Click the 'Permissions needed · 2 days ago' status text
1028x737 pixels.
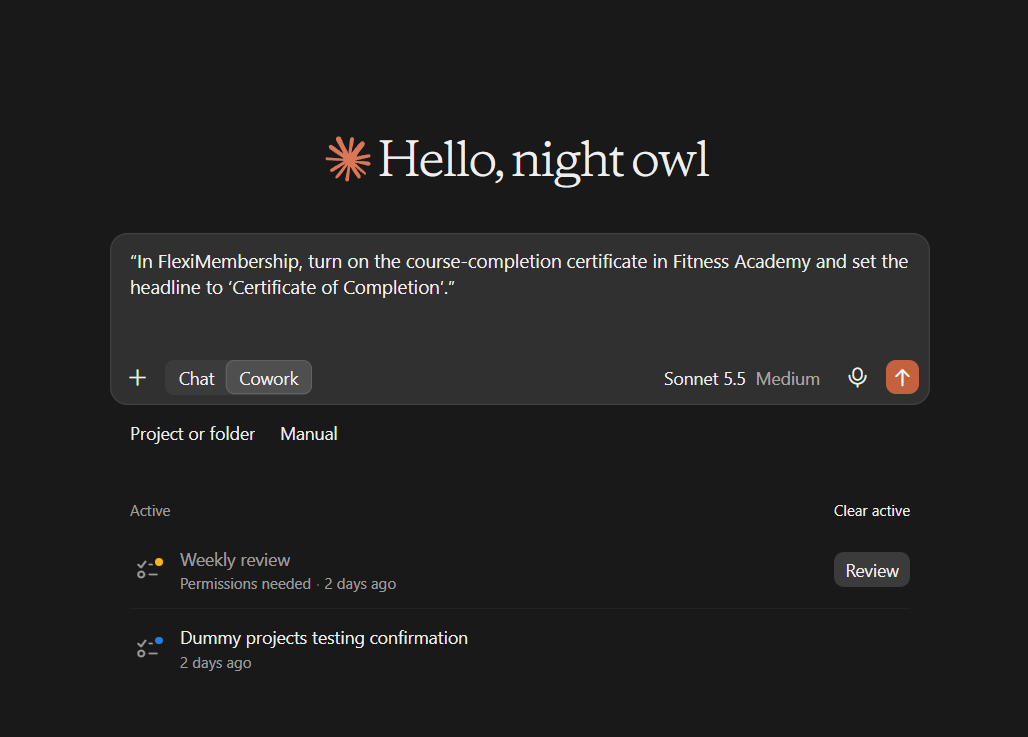click(288, 584)
